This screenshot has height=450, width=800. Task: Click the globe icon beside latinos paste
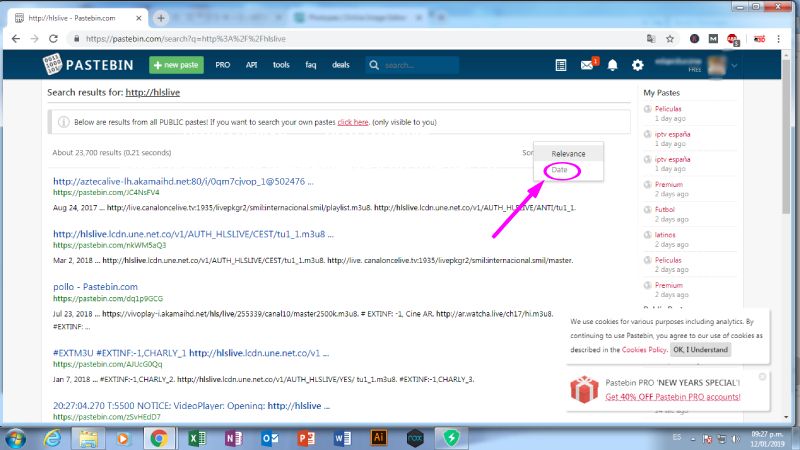click(x=647, y=235)
